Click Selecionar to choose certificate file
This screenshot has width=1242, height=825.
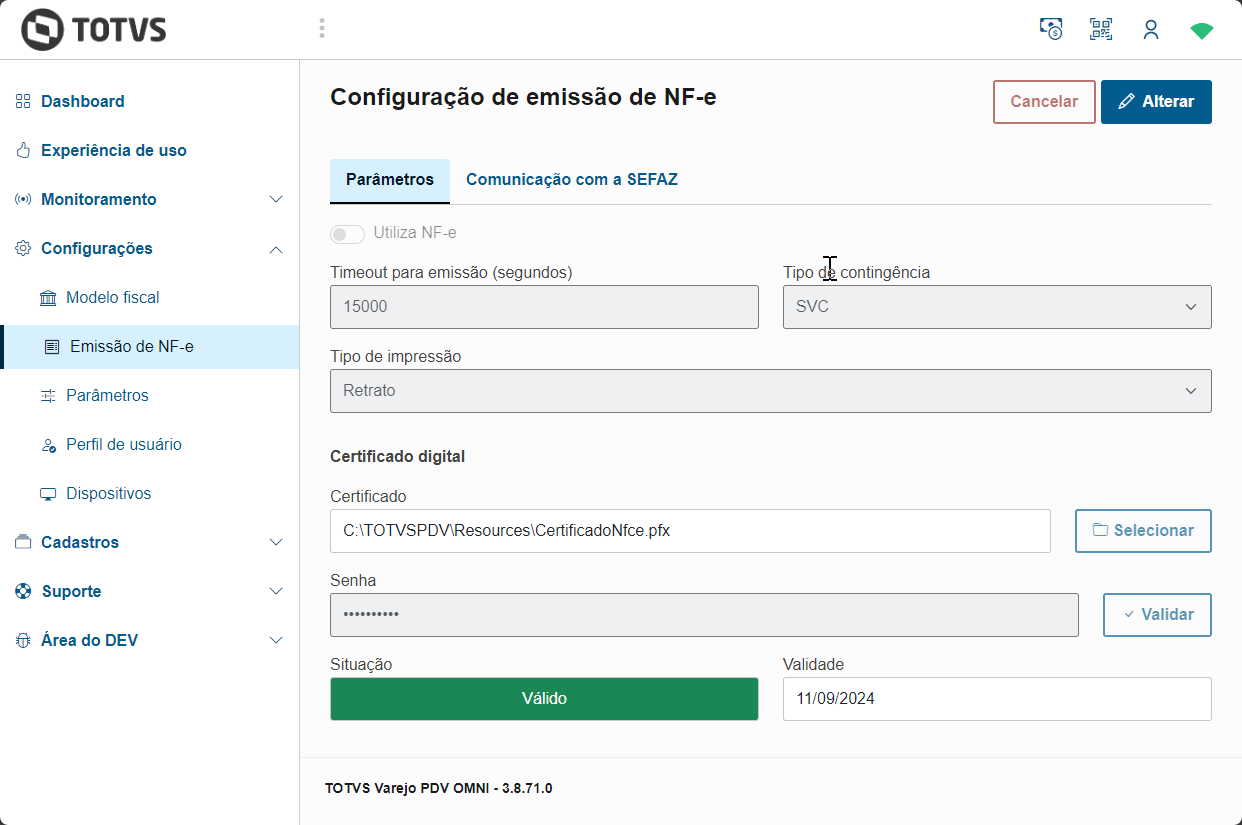[1143, 531]
